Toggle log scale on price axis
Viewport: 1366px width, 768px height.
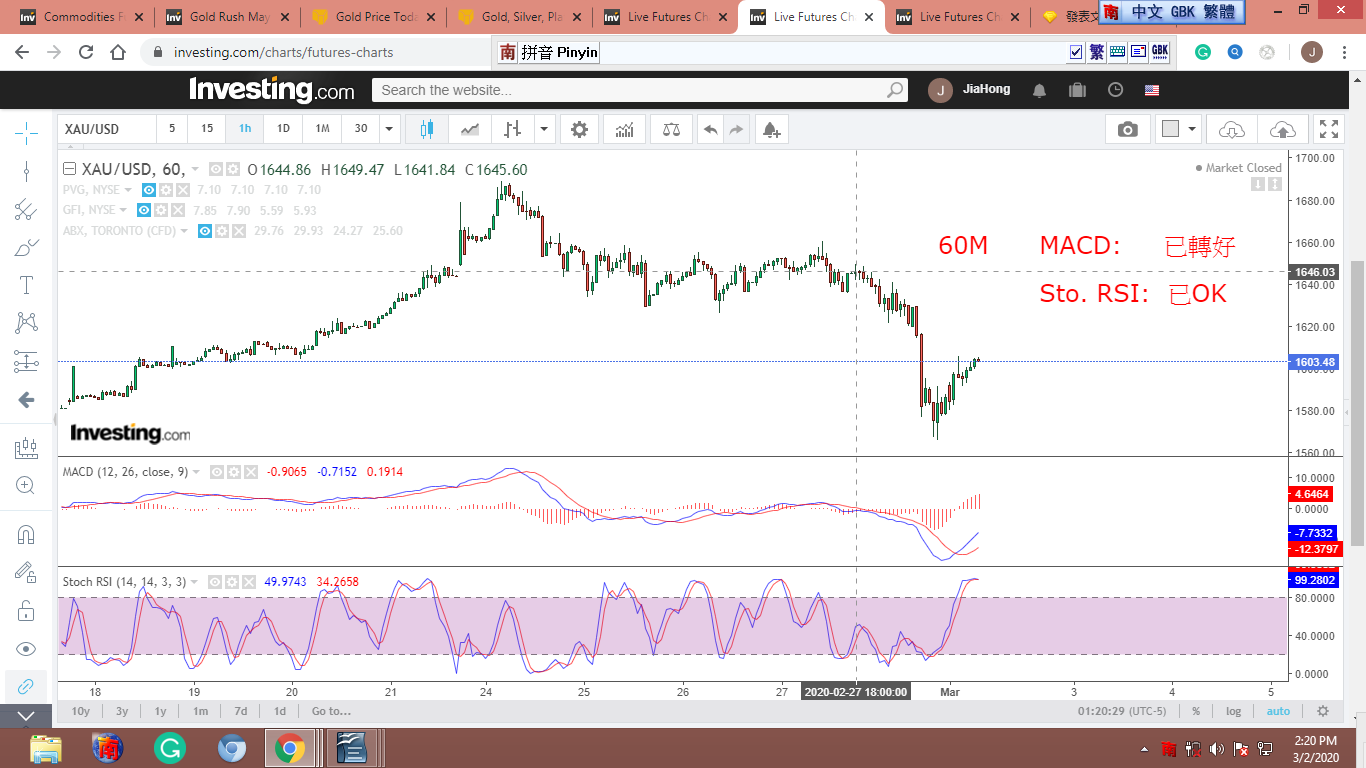1233,711
